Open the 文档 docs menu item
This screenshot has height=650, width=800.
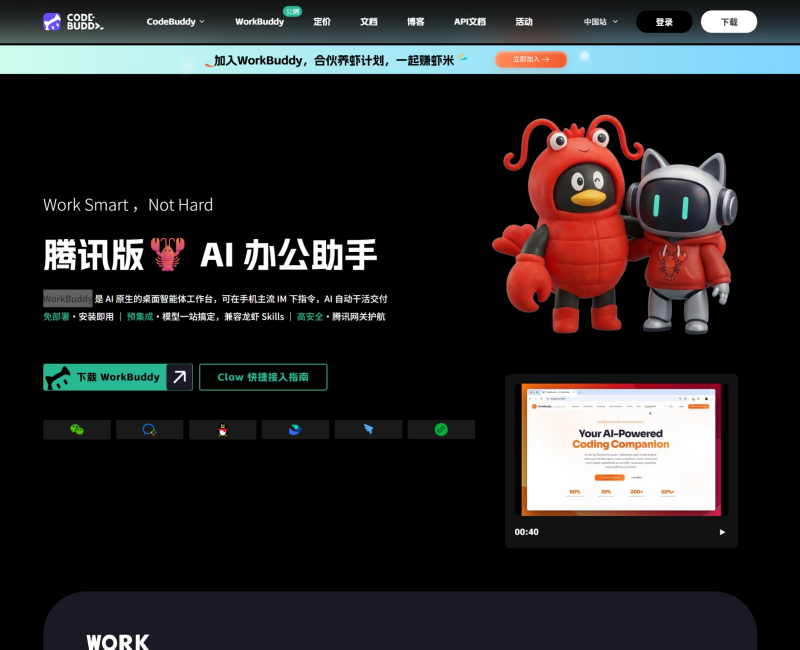coord(369,21)
